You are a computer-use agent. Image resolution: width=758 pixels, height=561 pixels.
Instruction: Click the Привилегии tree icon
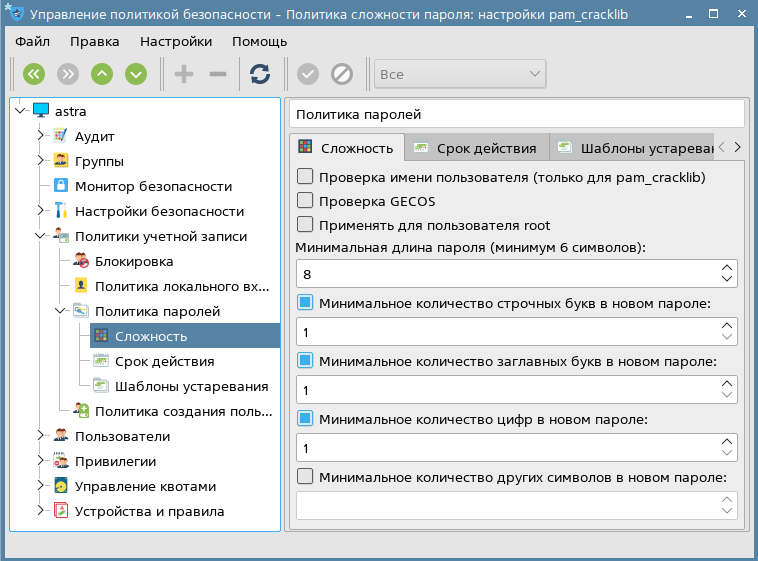60,461
